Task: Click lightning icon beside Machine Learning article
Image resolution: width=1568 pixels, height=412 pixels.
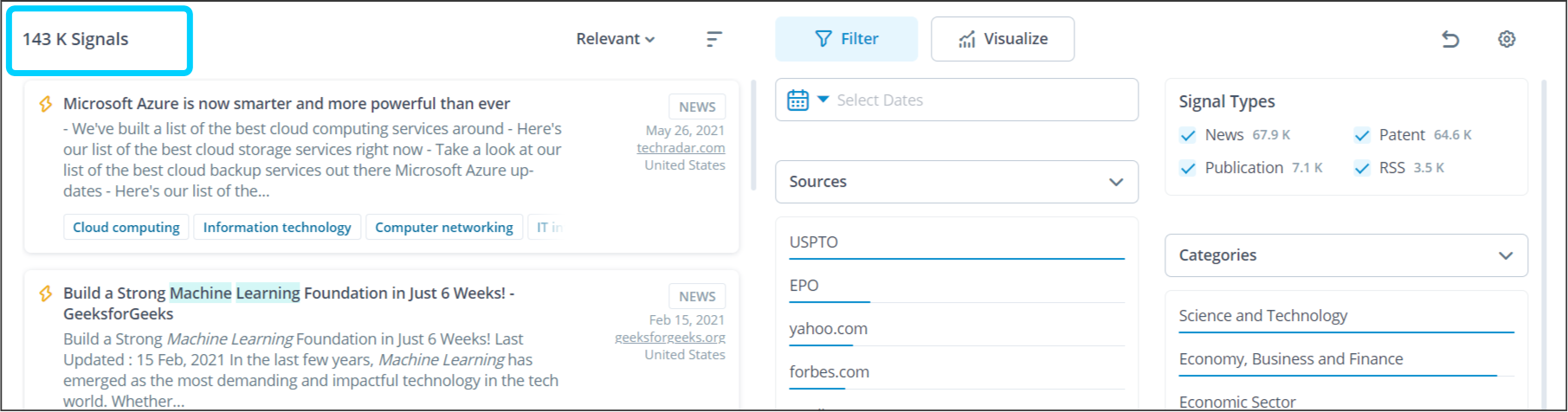Action: (46, 293)
